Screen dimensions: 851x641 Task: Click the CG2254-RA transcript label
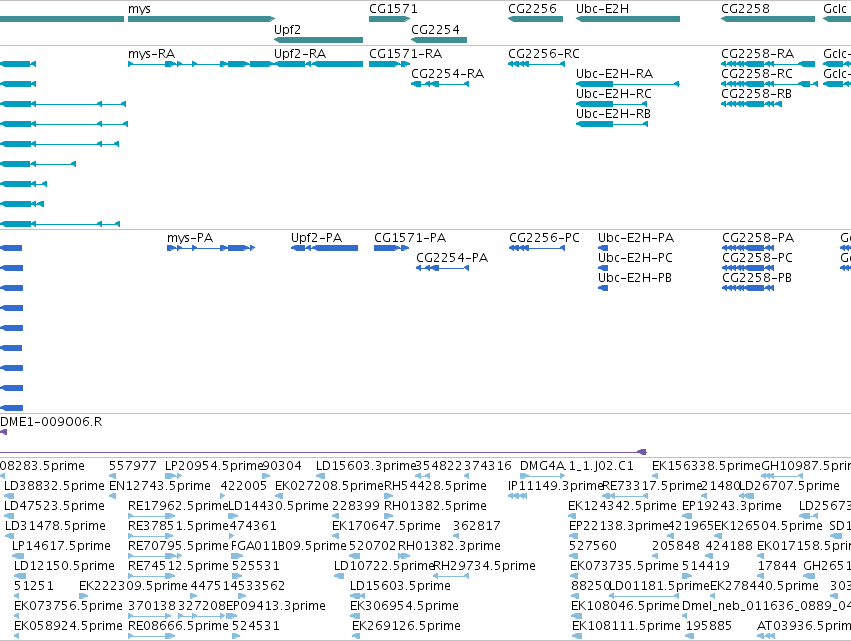coord(447,74)
